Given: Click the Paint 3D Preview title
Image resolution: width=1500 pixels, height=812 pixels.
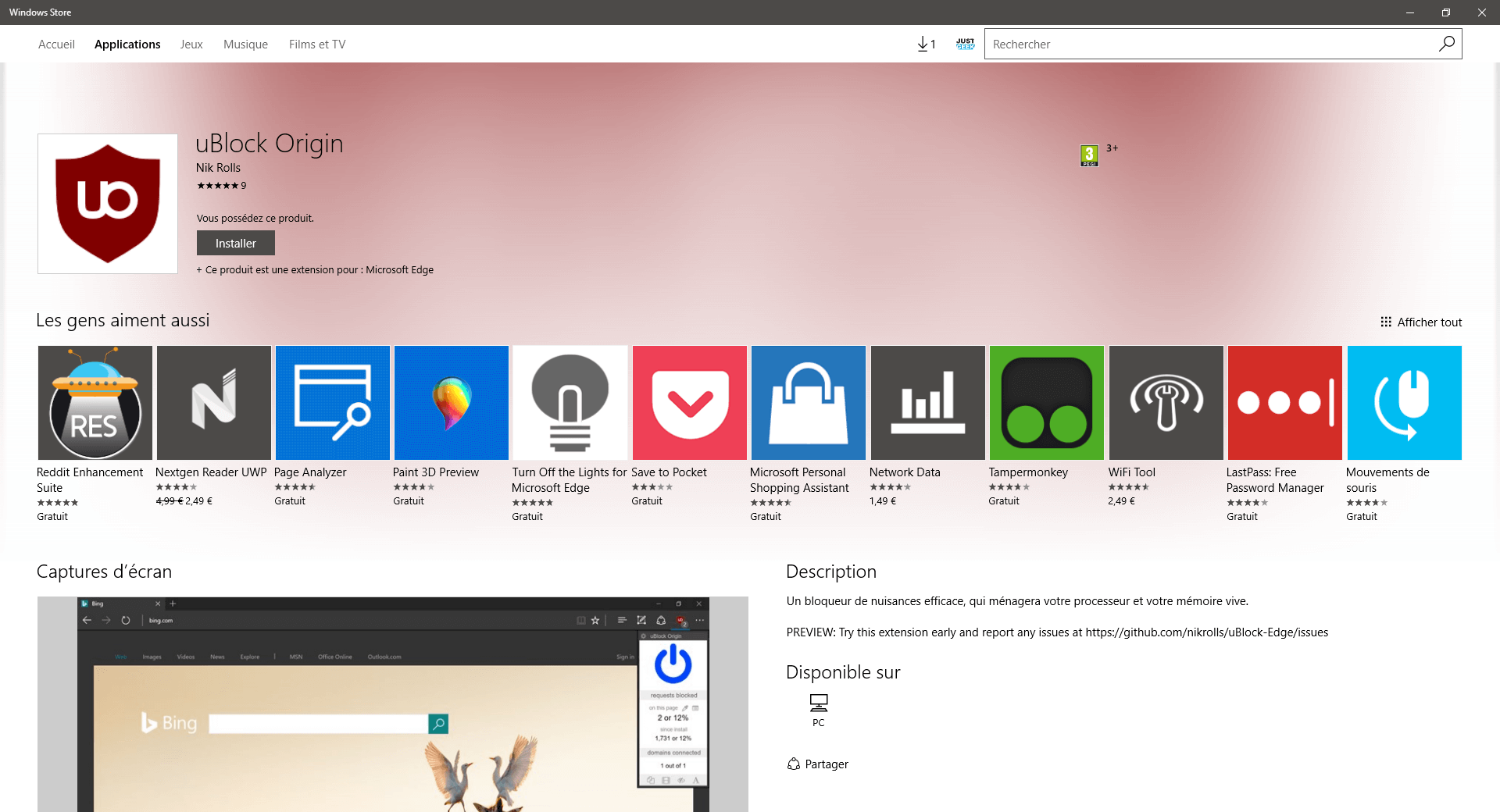Looking at the screenshot, I should [x=436, y=472].
